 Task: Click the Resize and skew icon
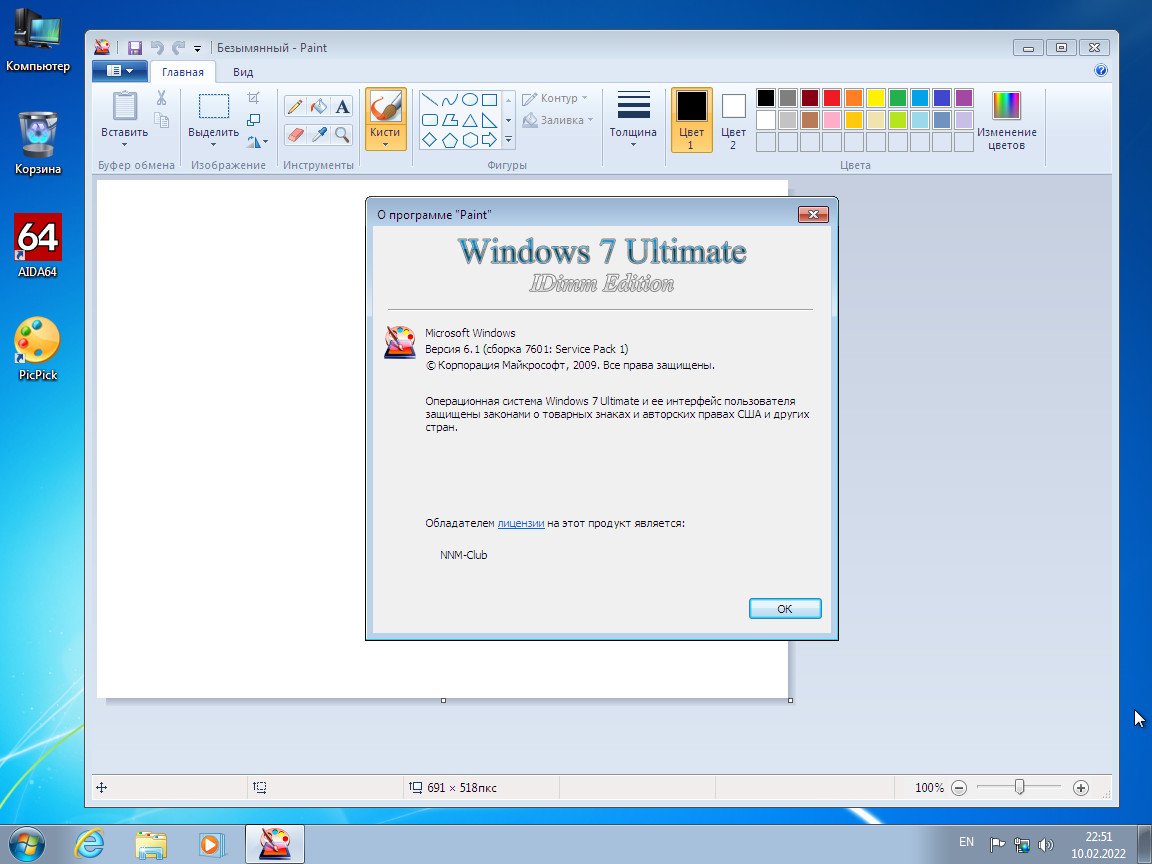[253, 120]
